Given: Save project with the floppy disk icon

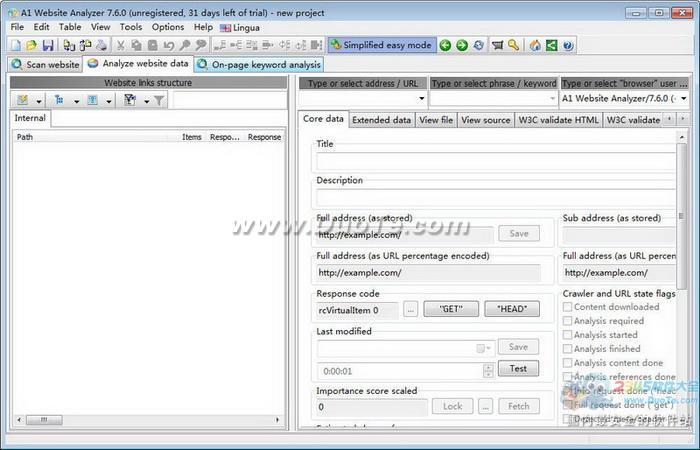Looking at the screenshot, I should click(48, 45).
